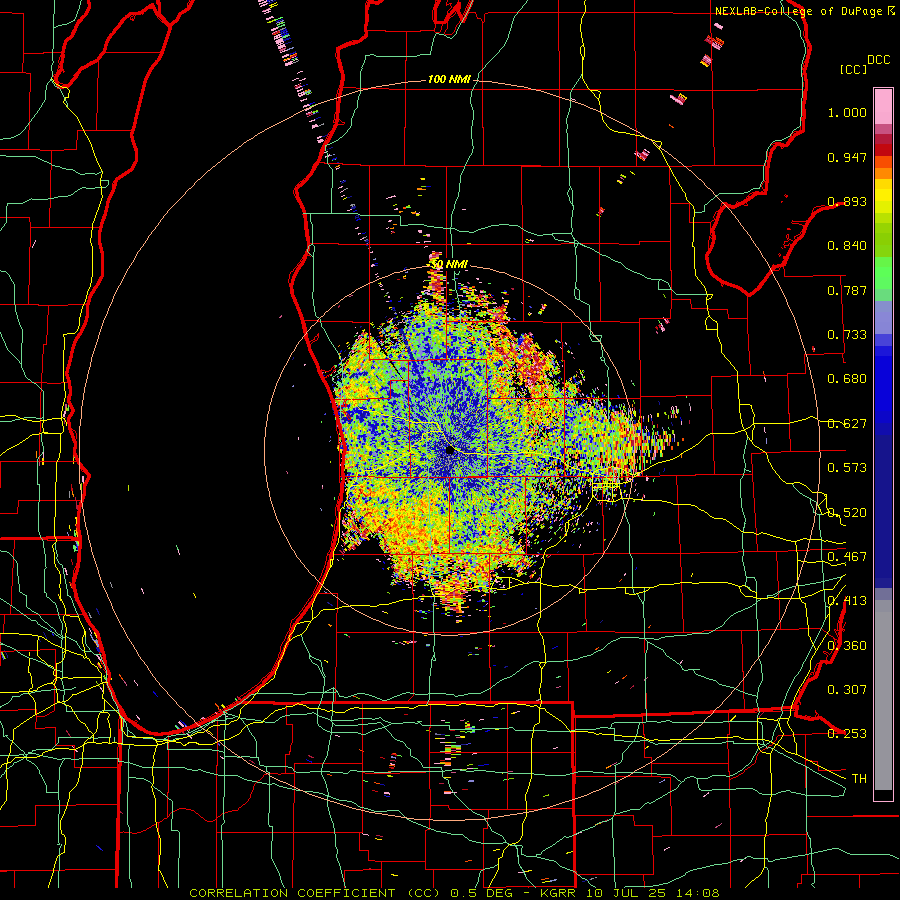
Task: Click the 100 NMI range ring label
Action: point(449,79)
